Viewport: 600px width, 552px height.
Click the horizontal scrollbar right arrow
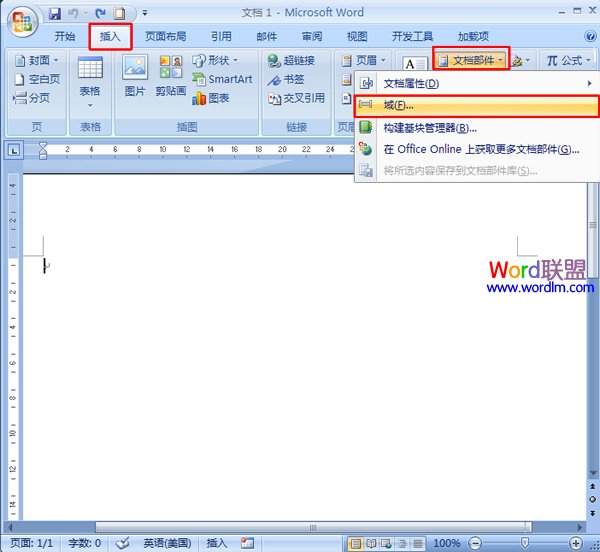[x=579, y=528]
